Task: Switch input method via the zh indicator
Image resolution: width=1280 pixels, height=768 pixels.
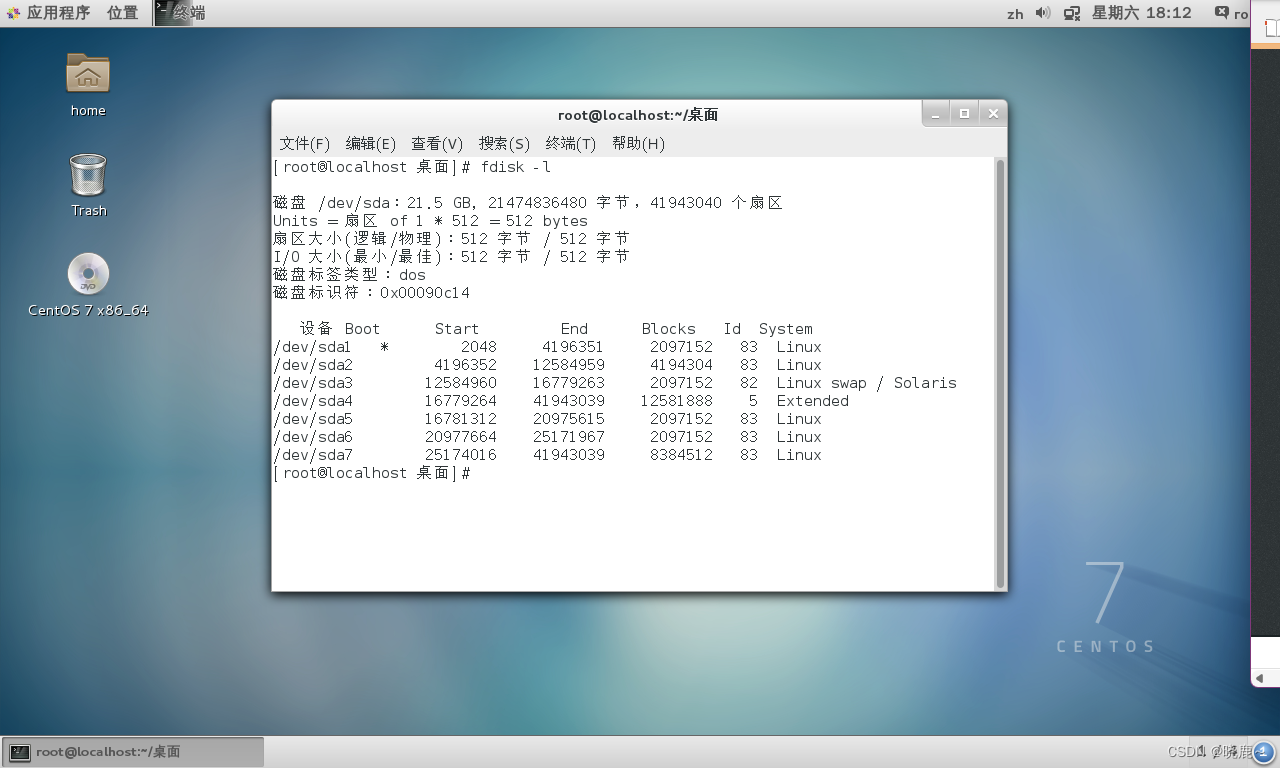Action: [1015, 13]
